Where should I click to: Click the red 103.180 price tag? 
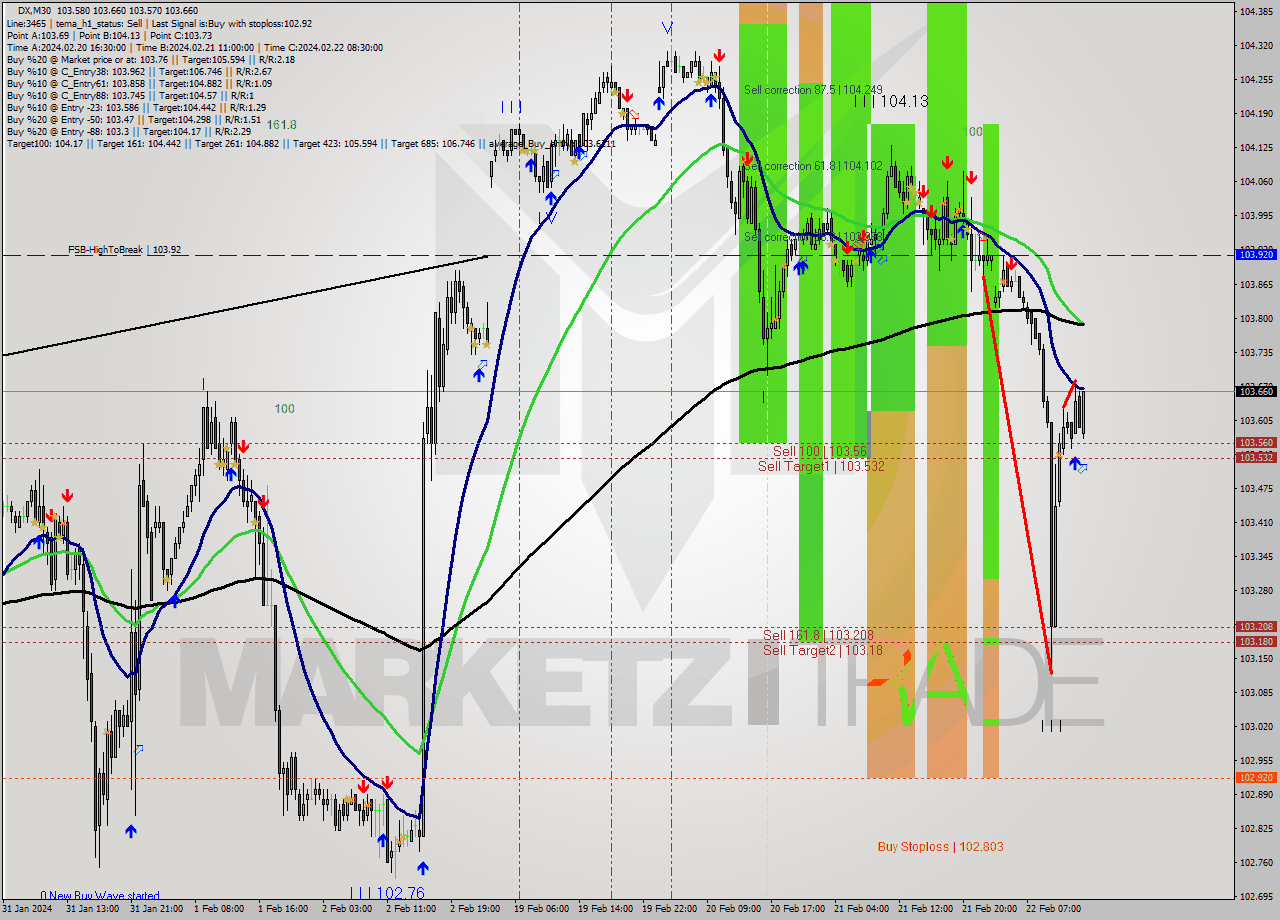(1256, 641)
